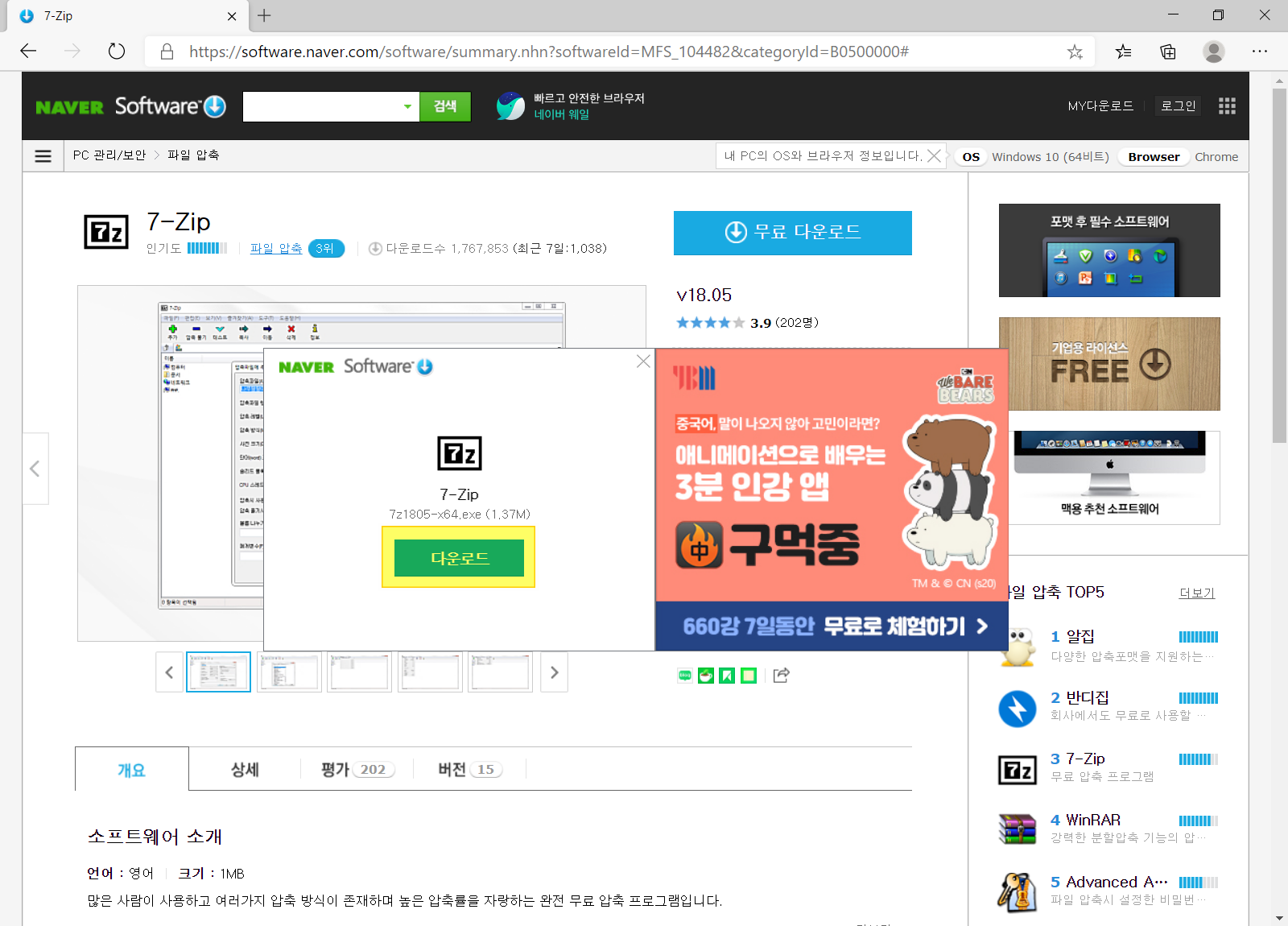Open 기업용 라이선스 FREE banner
Screen dimensions: 1288x926
[x=1109, y=364]
